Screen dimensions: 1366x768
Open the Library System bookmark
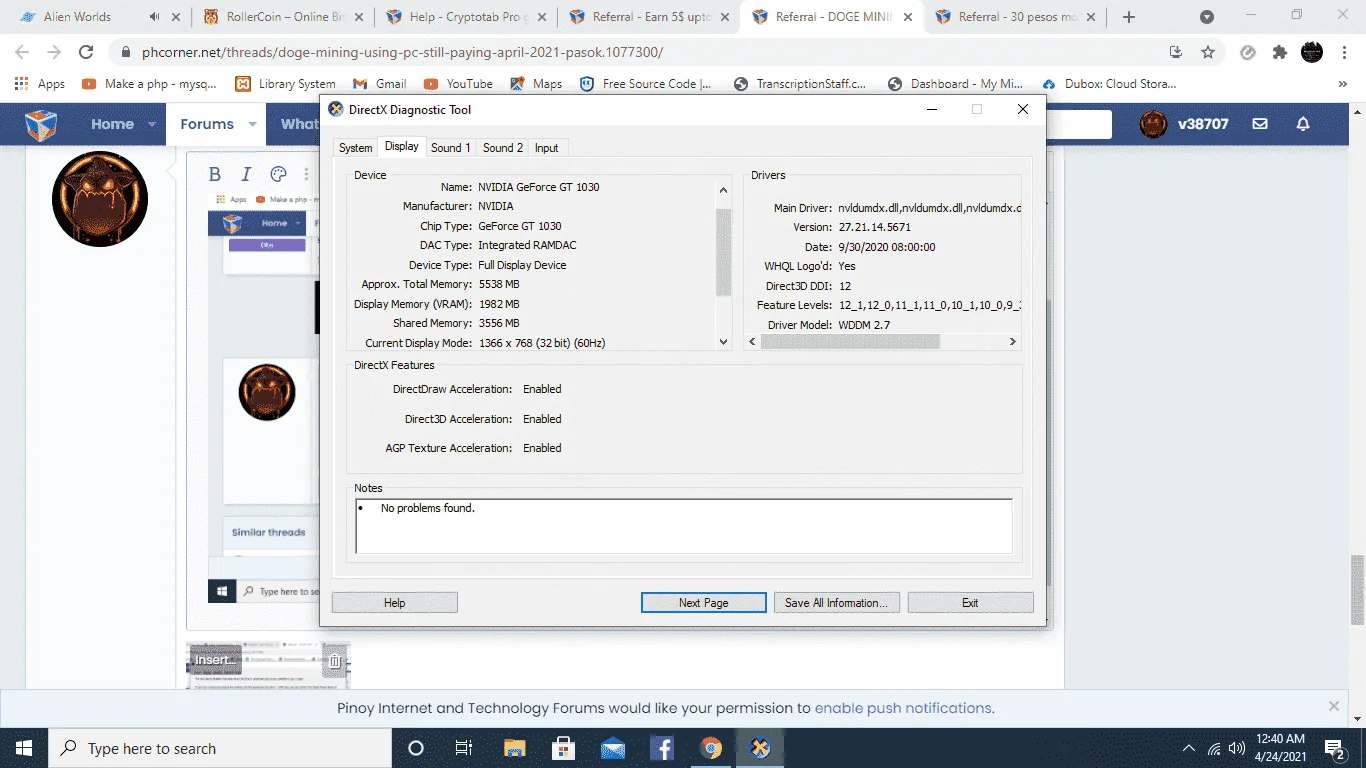tap(286, 84)
